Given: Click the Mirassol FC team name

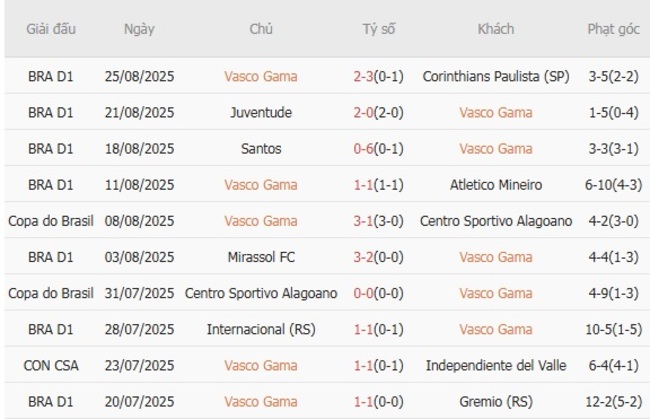Looking at the screenshot, I should click(261, 257).
